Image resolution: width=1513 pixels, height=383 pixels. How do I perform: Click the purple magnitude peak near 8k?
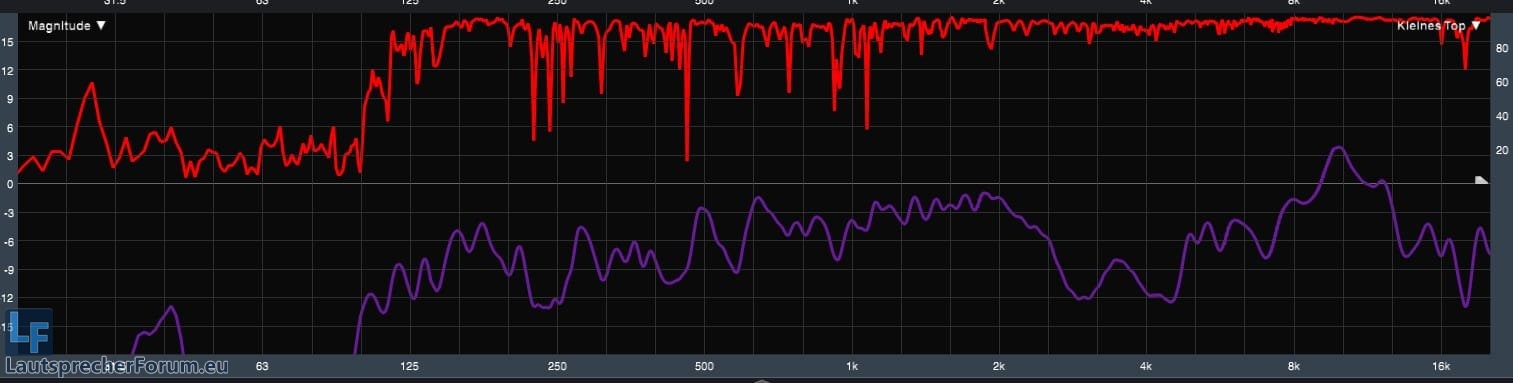[x=1338, y=149]
